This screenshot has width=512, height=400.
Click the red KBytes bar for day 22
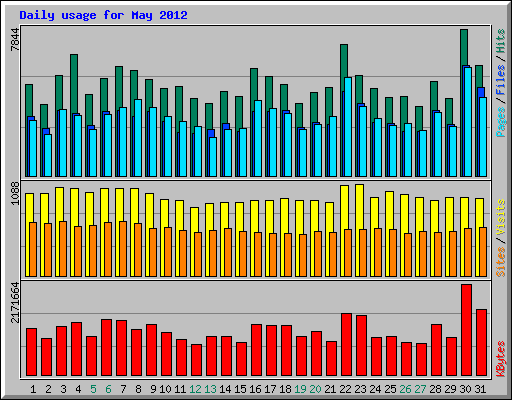[x=346, y=345]
